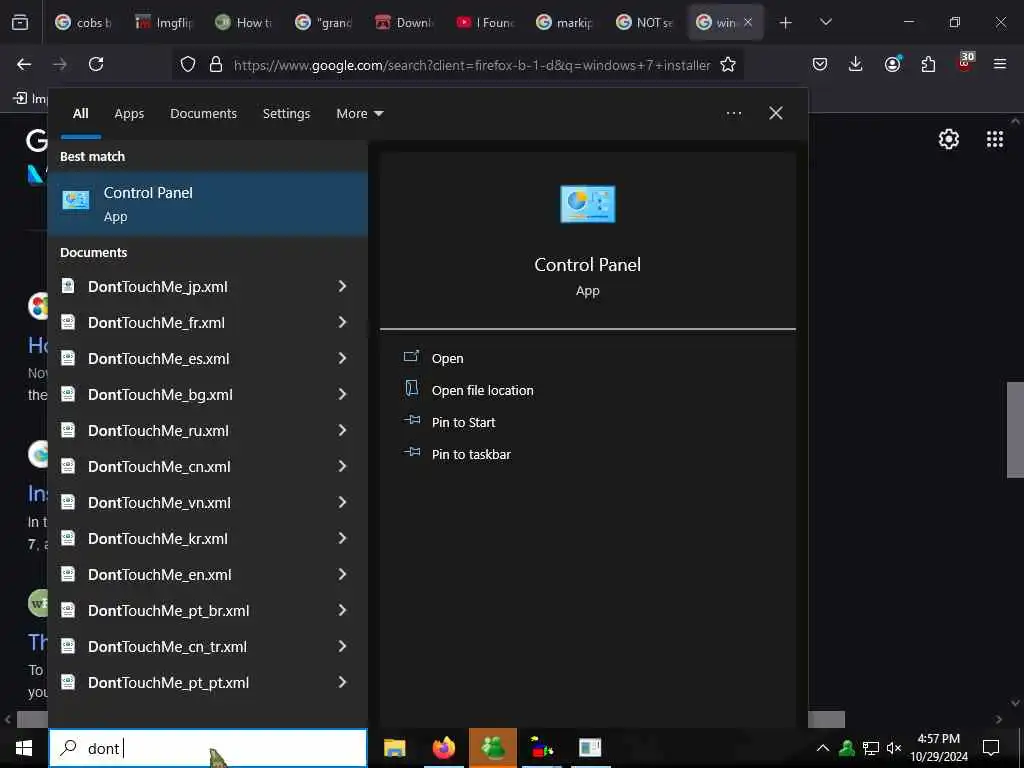Open search panel options ellipsis

733,114
